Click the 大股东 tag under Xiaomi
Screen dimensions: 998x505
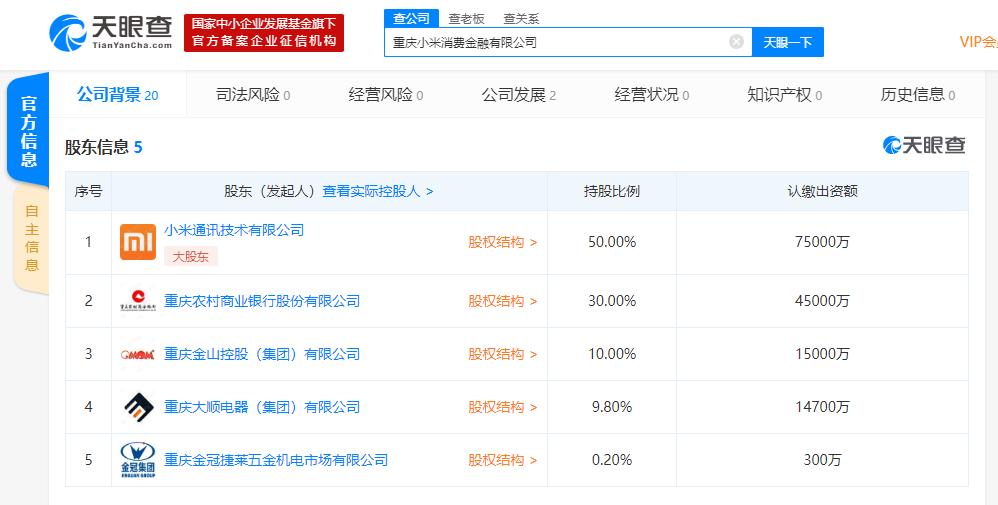click(191, 257)
